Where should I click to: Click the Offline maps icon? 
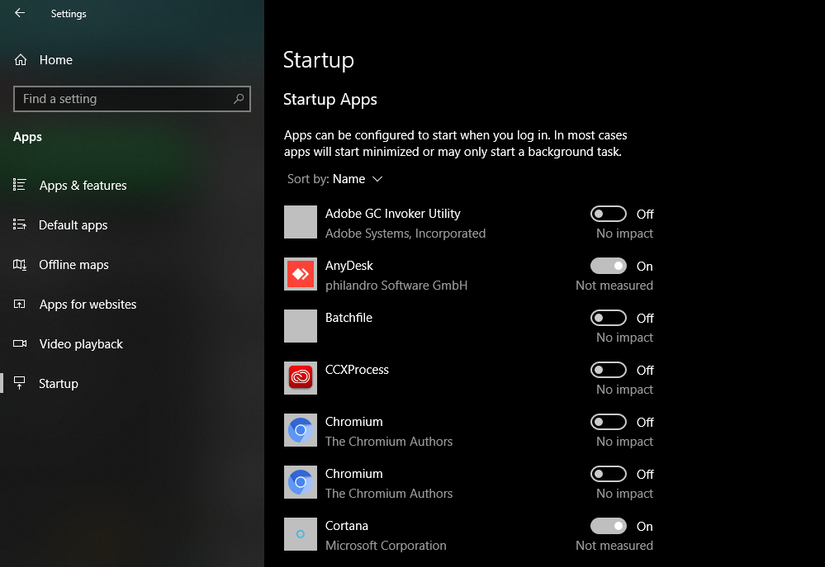(x=19, y=265)
